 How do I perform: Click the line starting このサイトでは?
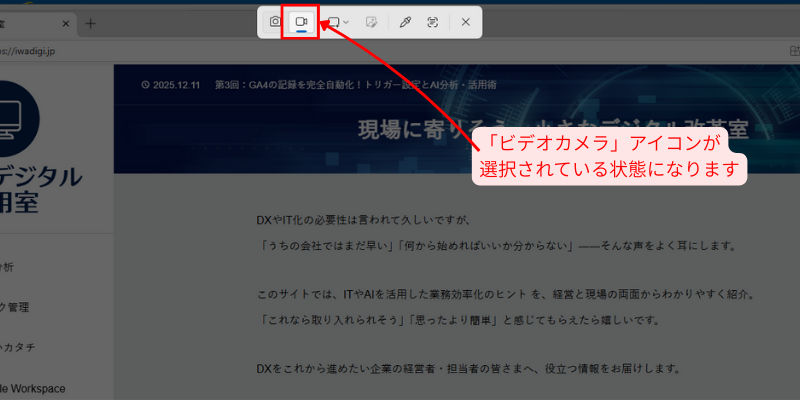tap(506, 295)
